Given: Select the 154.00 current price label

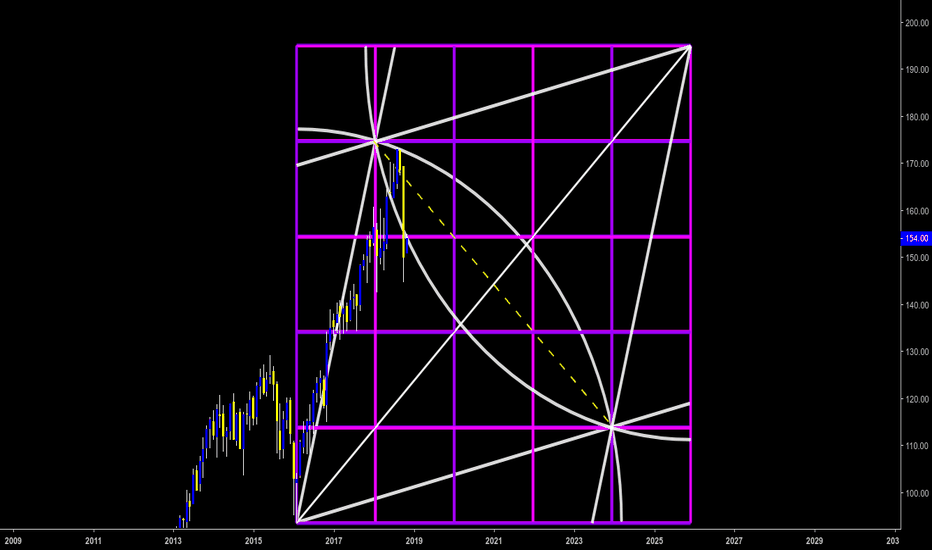Looking at the screenshot, I should [916, 238].
